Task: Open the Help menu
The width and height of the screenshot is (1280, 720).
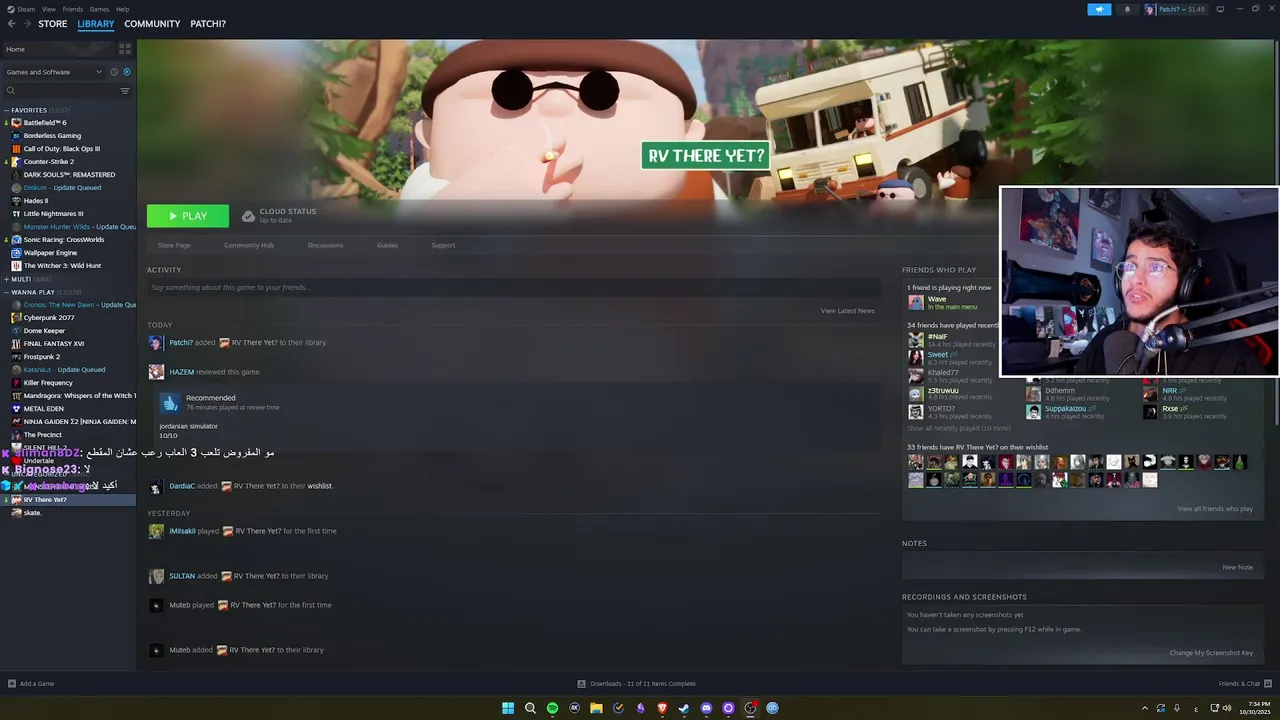Action: pyautogui.click(x=122, y=9)
